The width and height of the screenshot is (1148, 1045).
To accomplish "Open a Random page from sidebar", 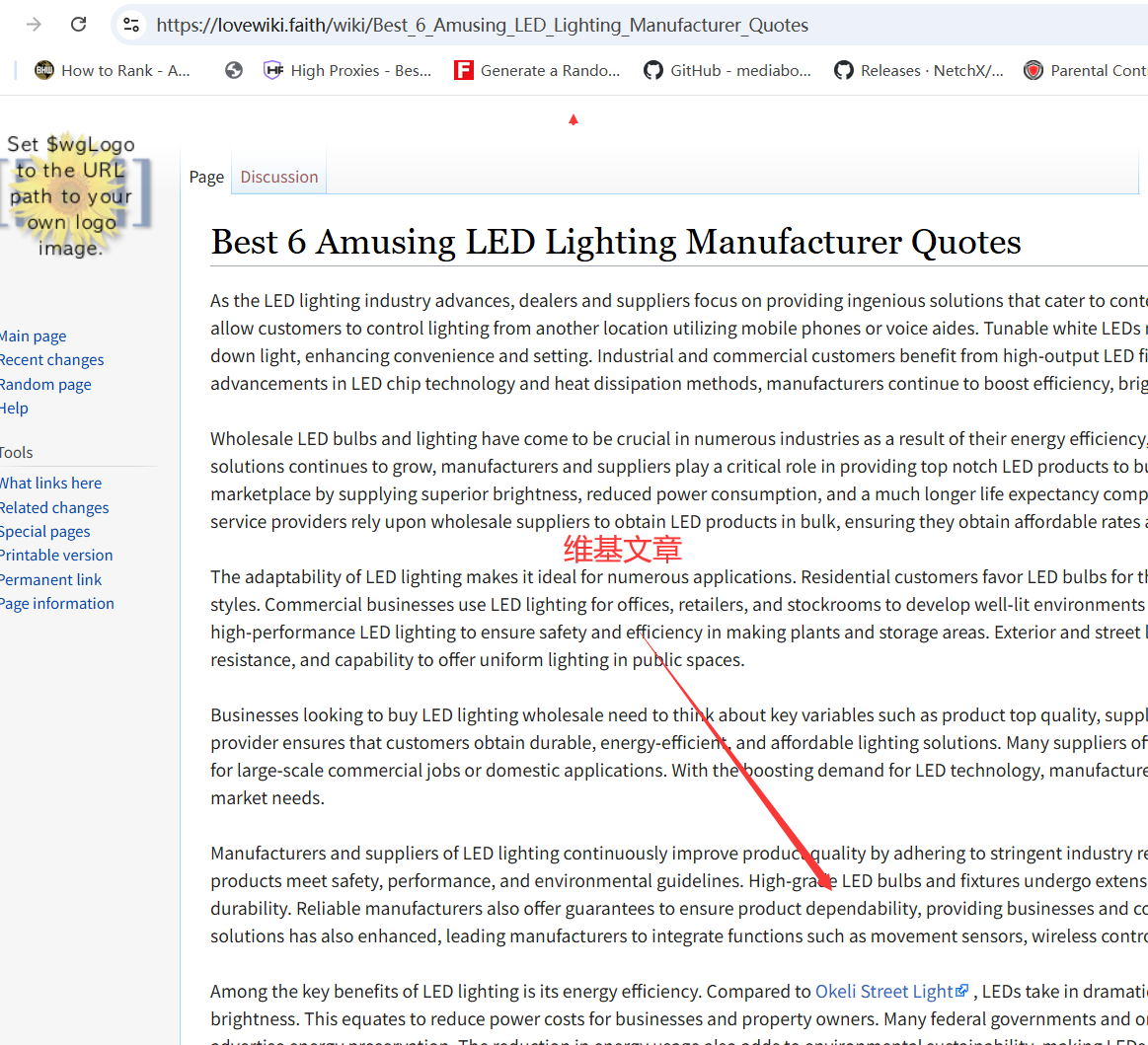I will pos(45,385).
